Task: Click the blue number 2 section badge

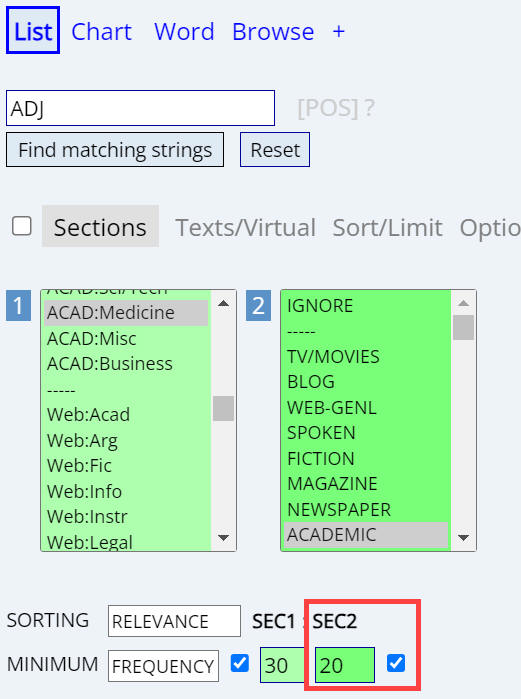Action: coord(258,306)
